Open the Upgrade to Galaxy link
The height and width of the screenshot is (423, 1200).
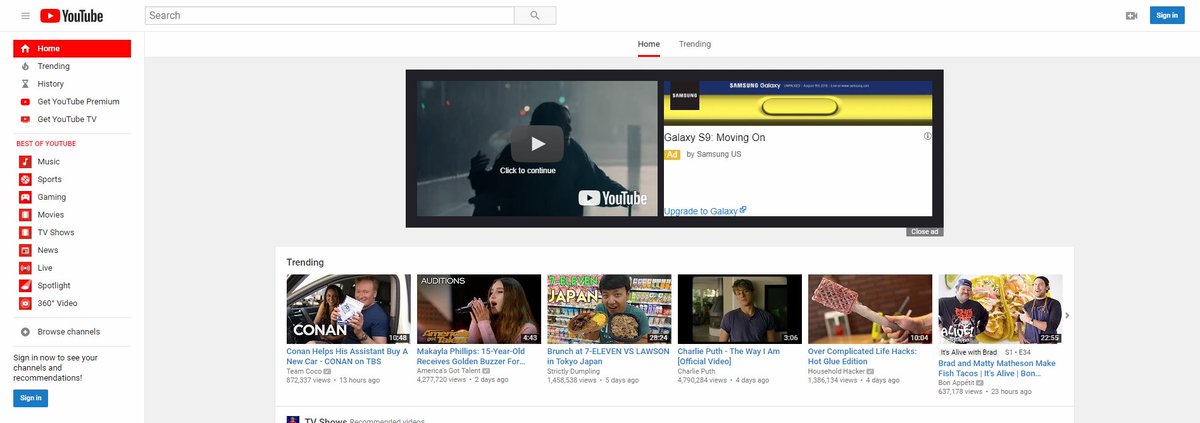(705, 211)
